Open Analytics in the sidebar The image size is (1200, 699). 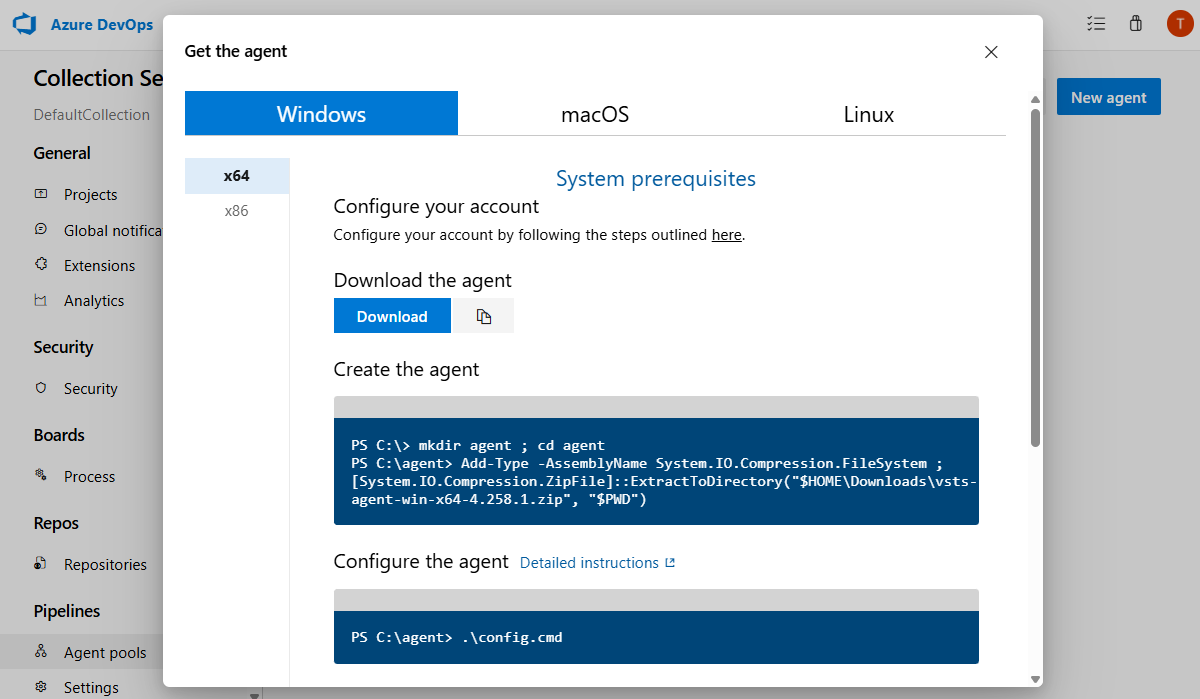click(x=94, y=300)
